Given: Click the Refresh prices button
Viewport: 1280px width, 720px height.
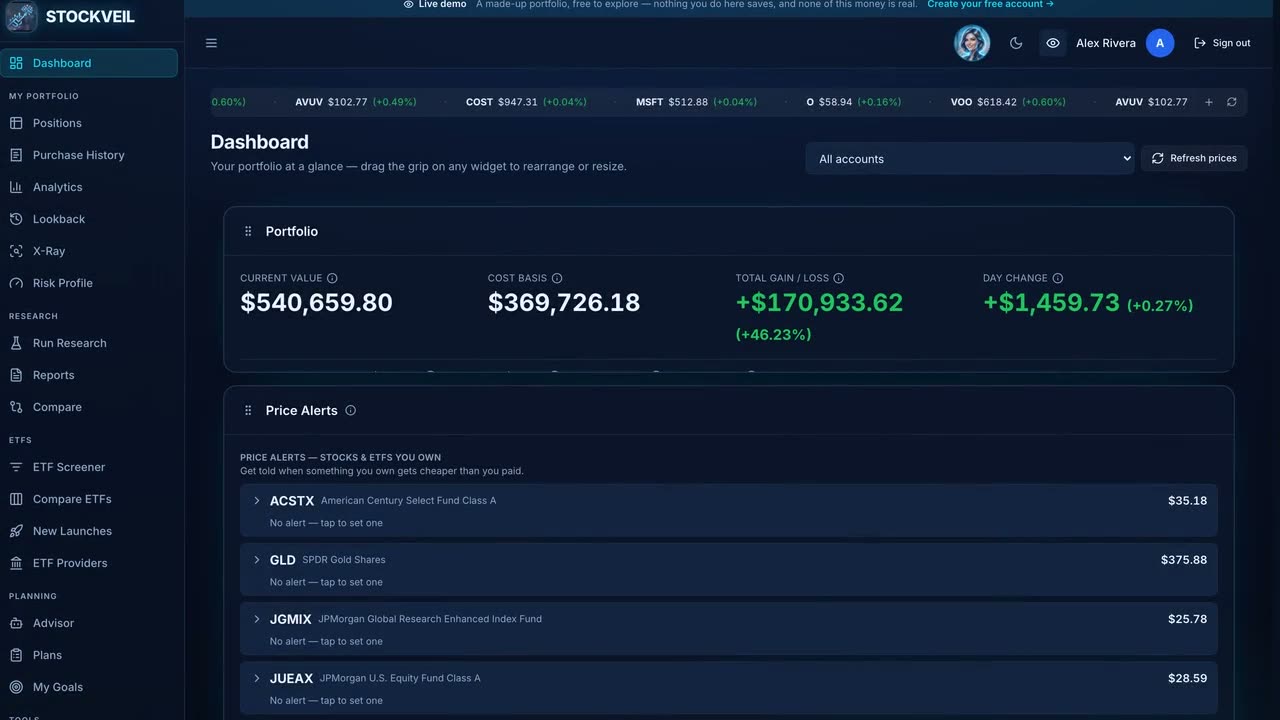Looking at the screenshot, I should point(1194,158).
